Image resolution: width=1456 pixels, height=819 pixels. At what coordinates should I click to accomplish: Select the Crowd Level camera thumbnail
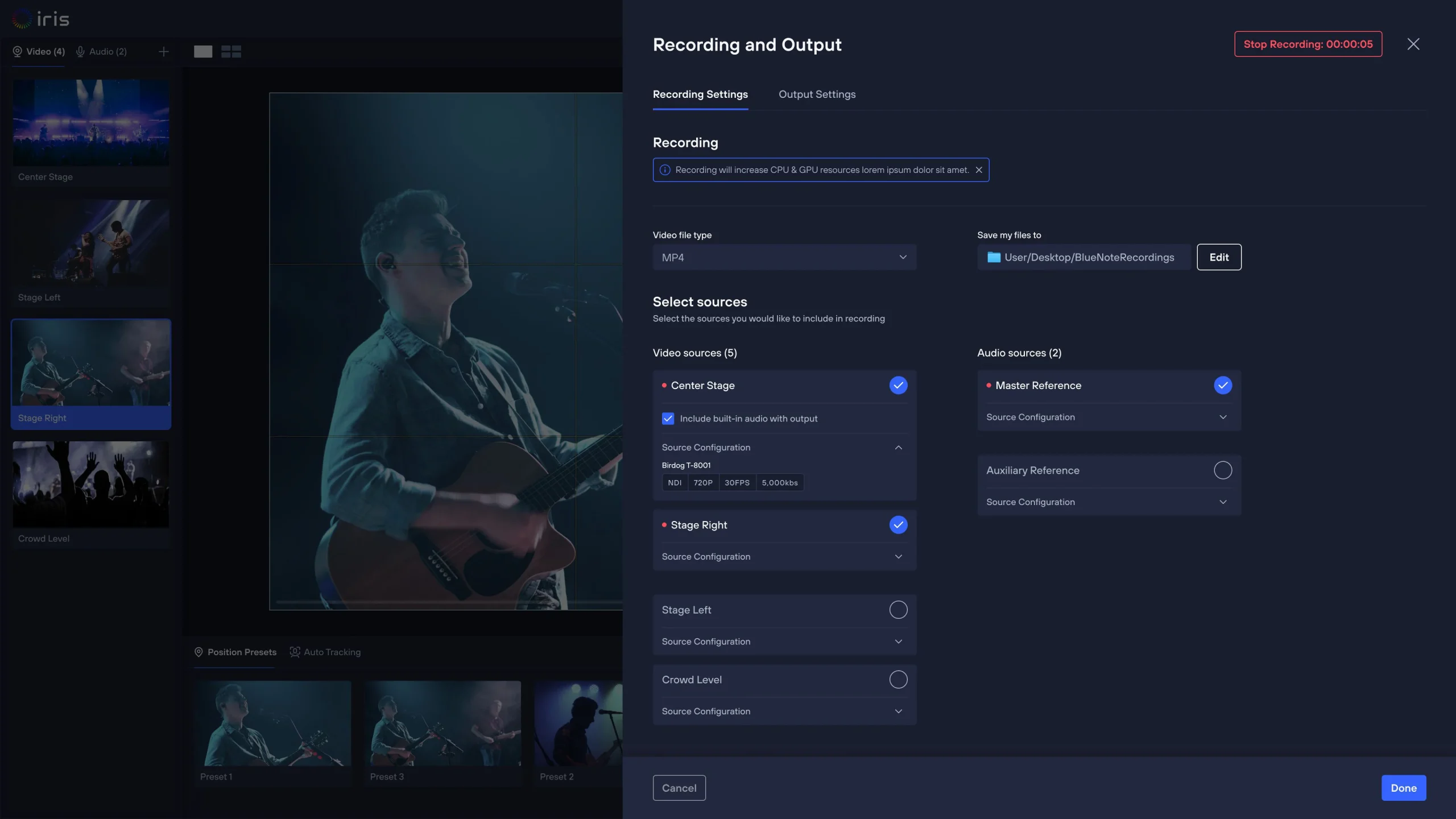click(91, 485)
